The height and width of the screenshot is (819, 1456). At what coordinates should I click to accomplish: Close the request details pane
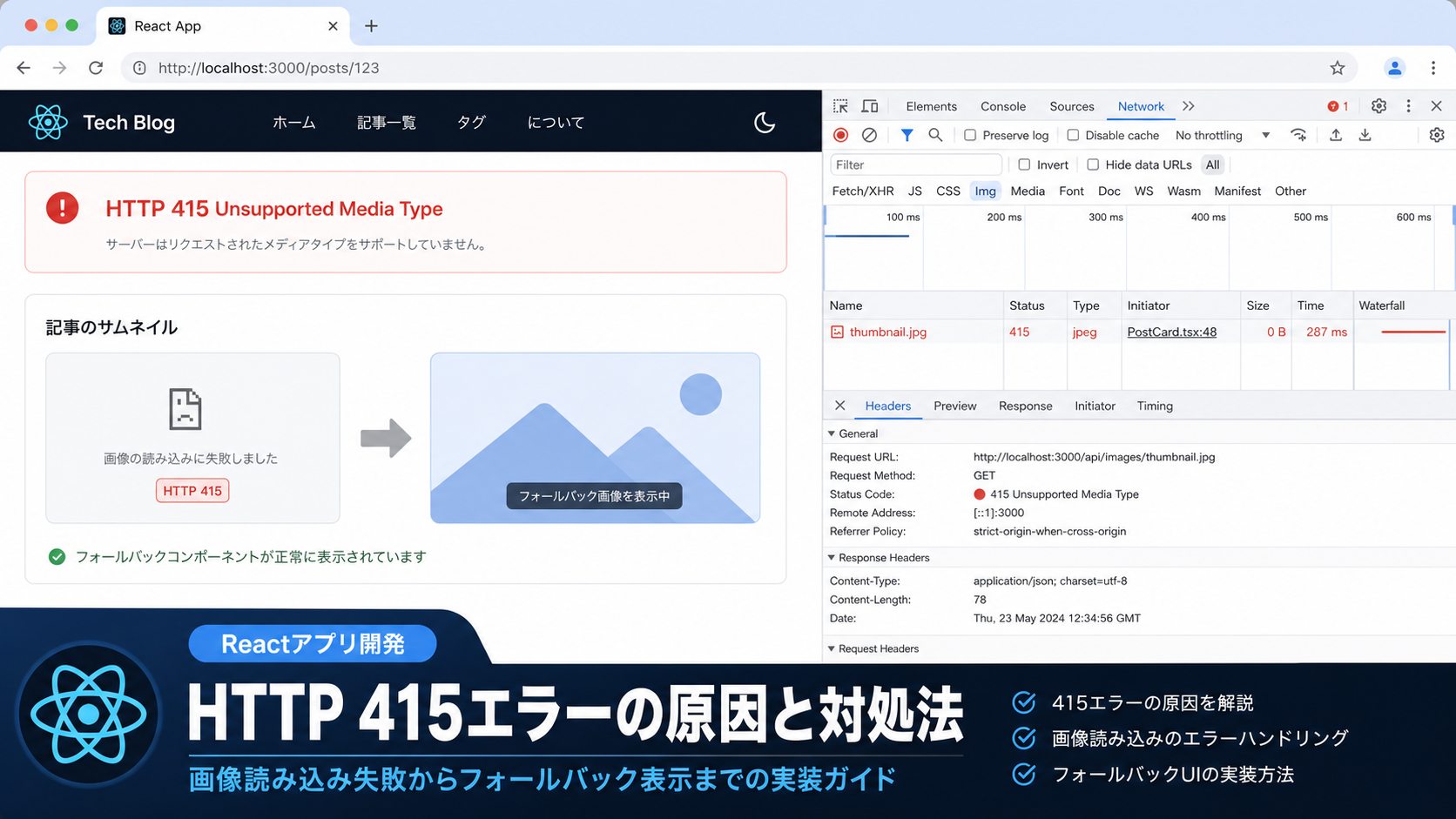click(x=839, y=406)
